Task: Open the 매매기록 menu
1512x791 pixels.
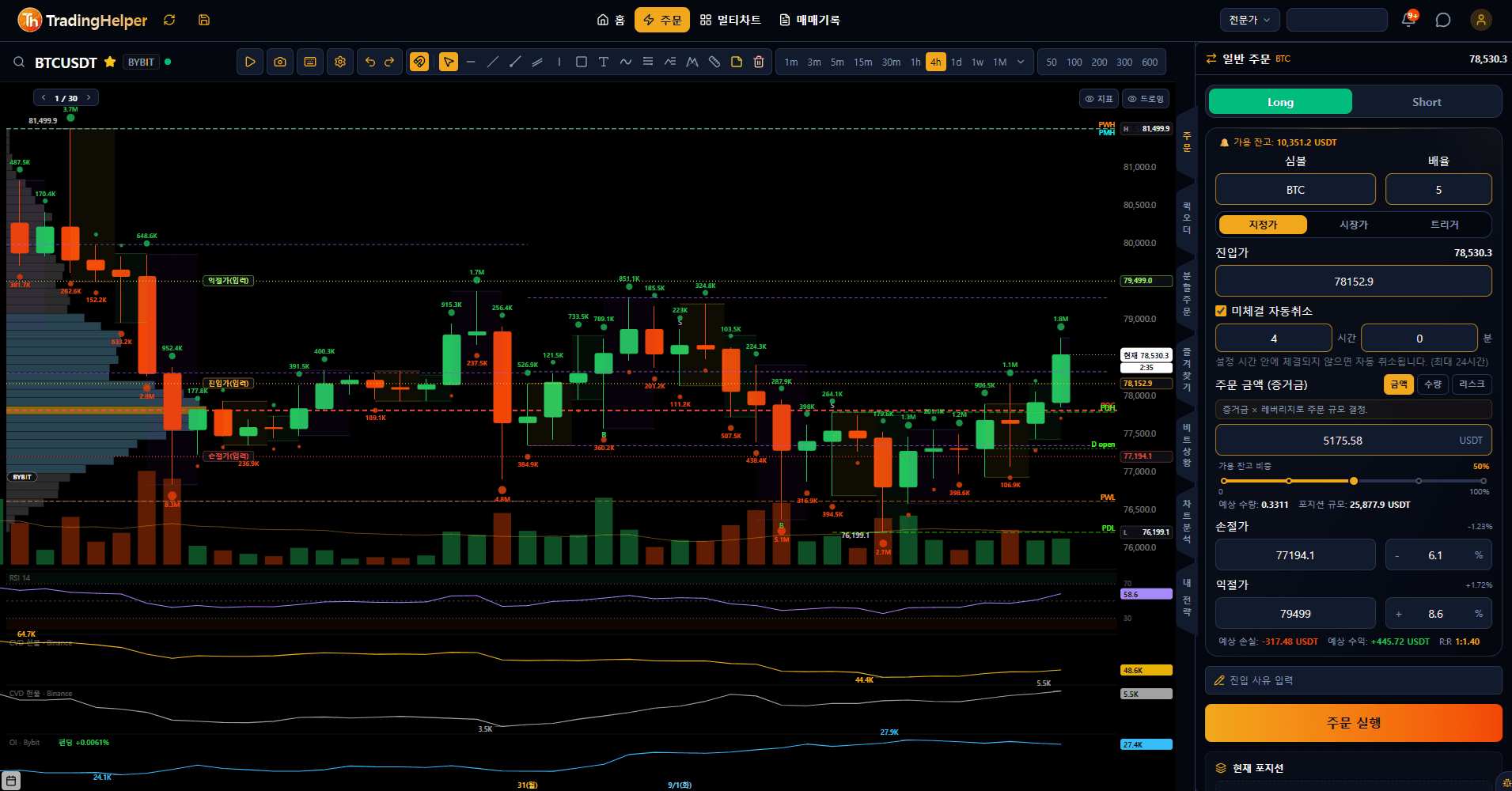Action: [x=809, y=20]
